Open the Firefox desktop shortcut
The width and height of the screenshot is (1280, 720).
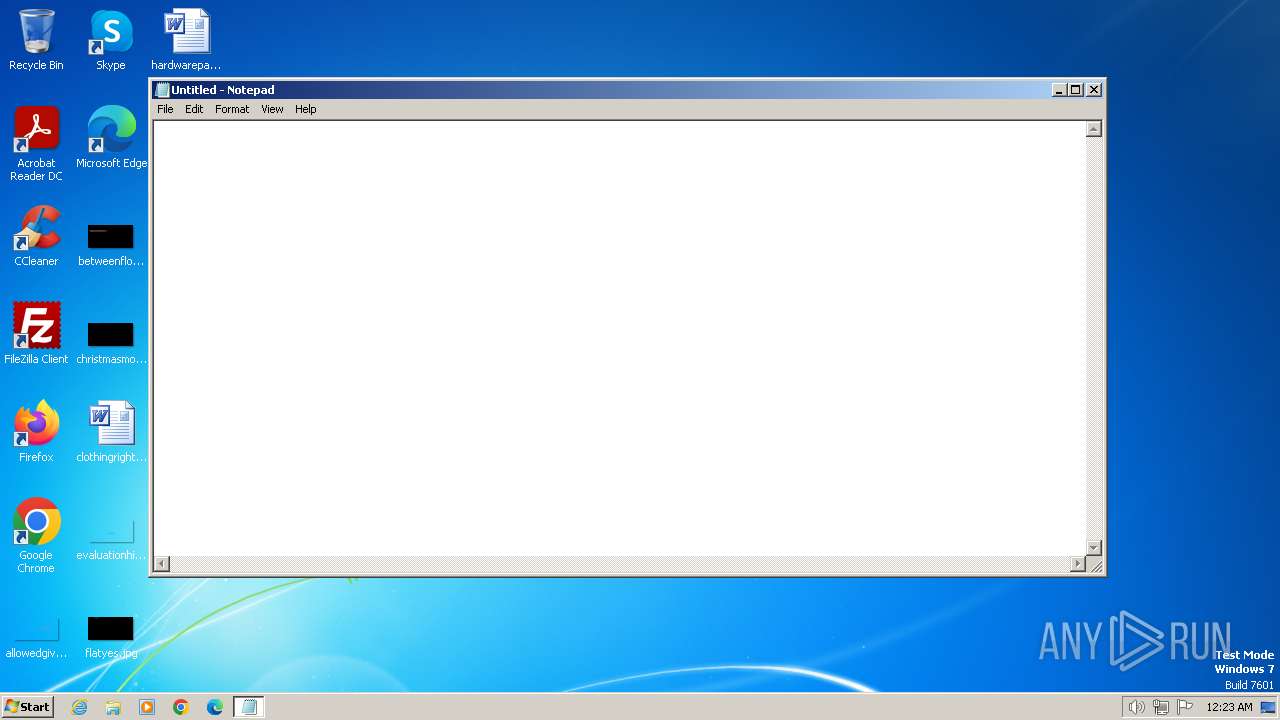coord(36,432)
